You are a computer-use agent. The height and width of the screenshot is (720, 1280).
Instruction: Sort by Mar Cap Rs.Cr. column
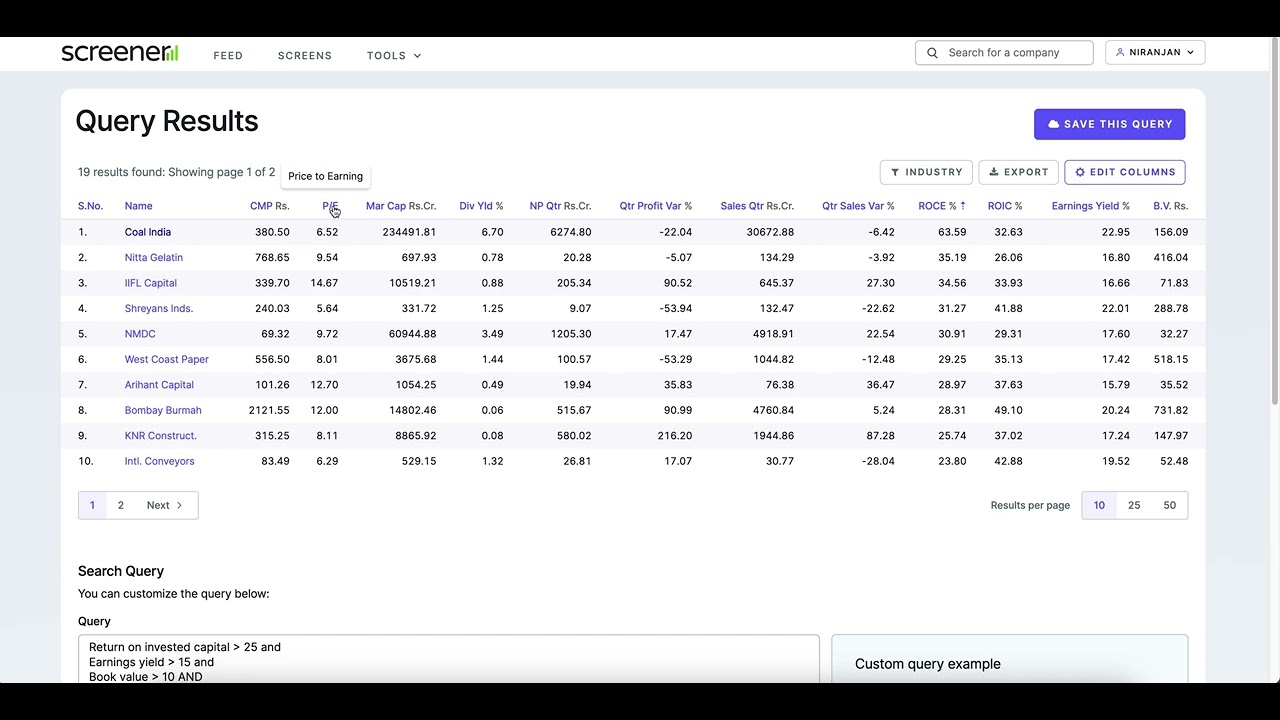401,206
